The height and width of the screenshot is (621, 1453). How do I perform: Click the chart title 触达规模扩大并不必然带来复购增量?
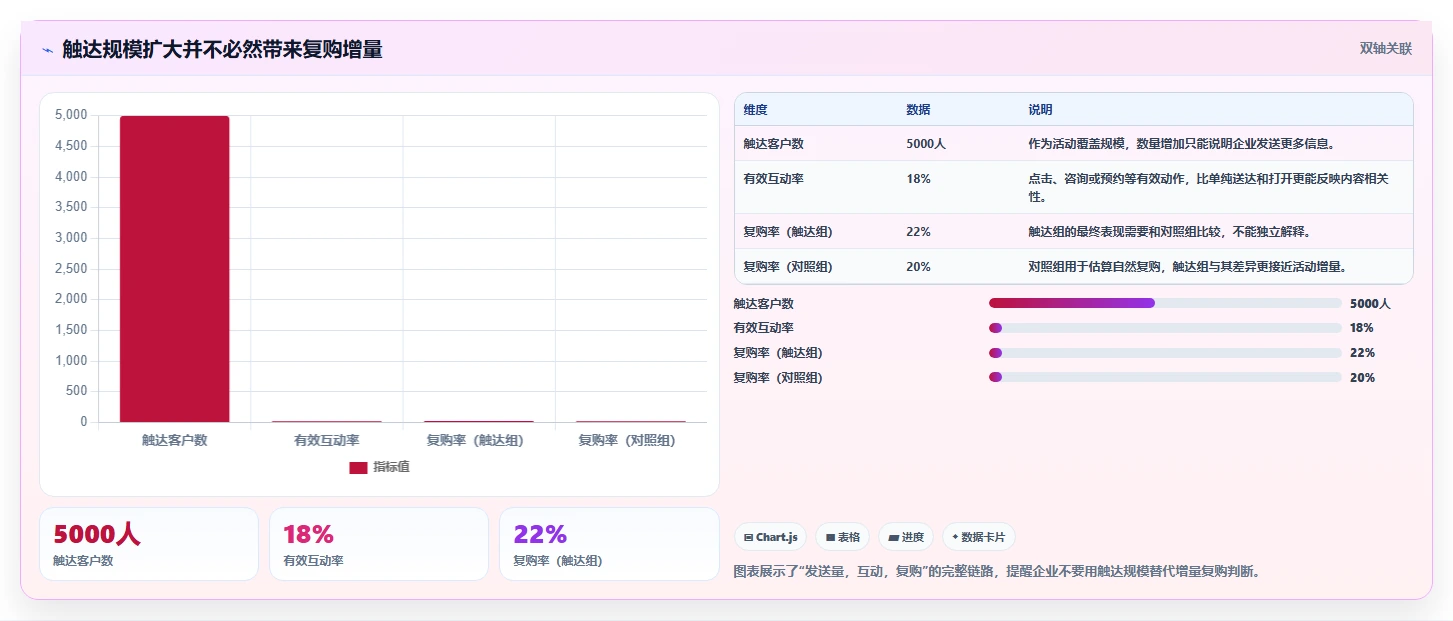pyautogui.click(x=222, y=49)
